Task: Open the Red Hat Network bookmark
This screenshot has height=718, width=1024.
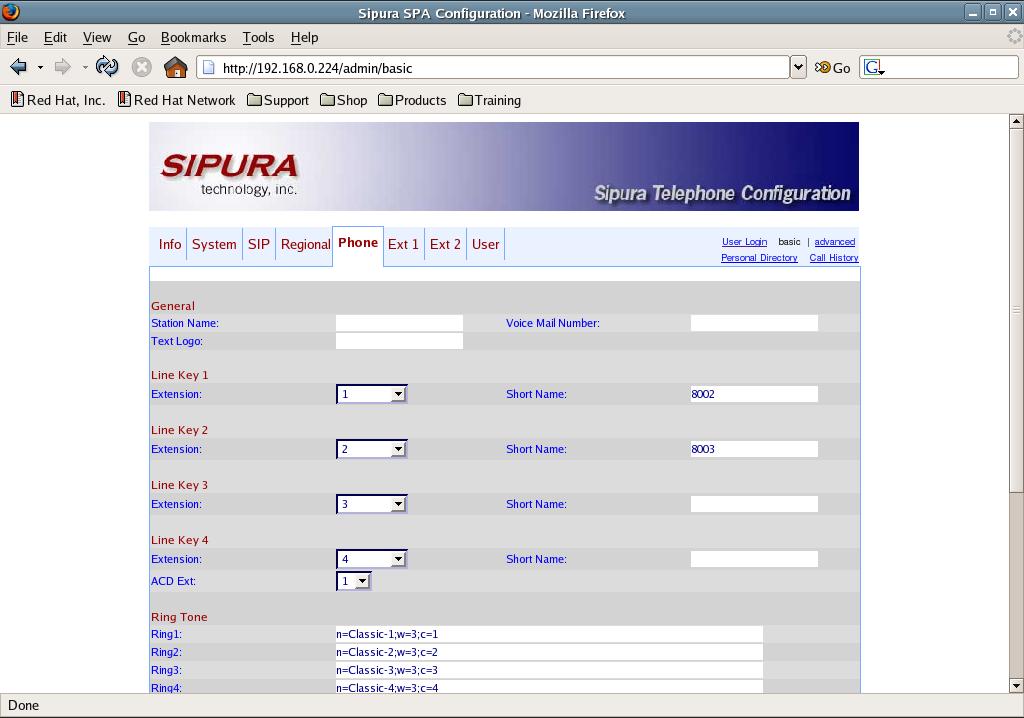Action: [176, 100]
